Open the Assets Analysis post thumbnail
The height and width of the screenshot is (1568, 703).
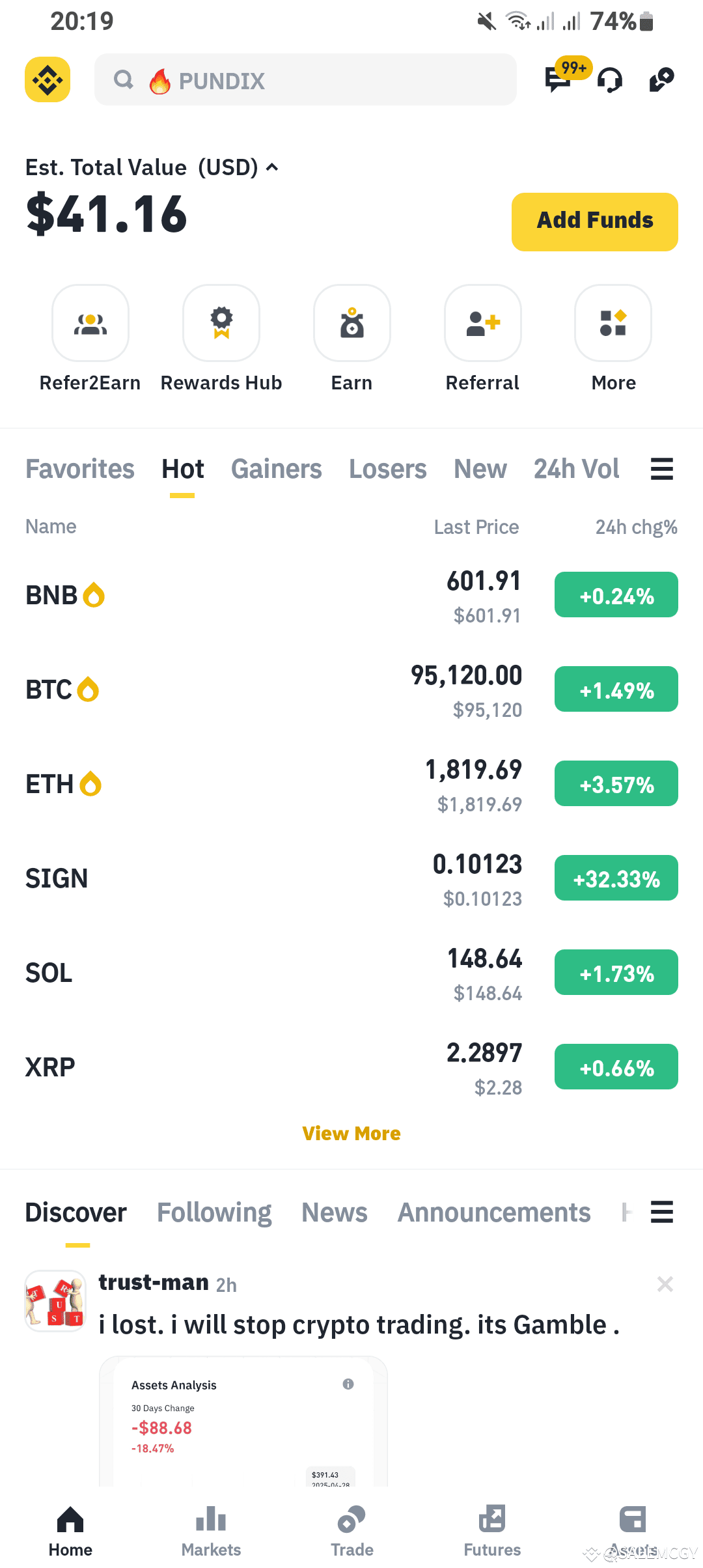click(x=243, y=1421)
